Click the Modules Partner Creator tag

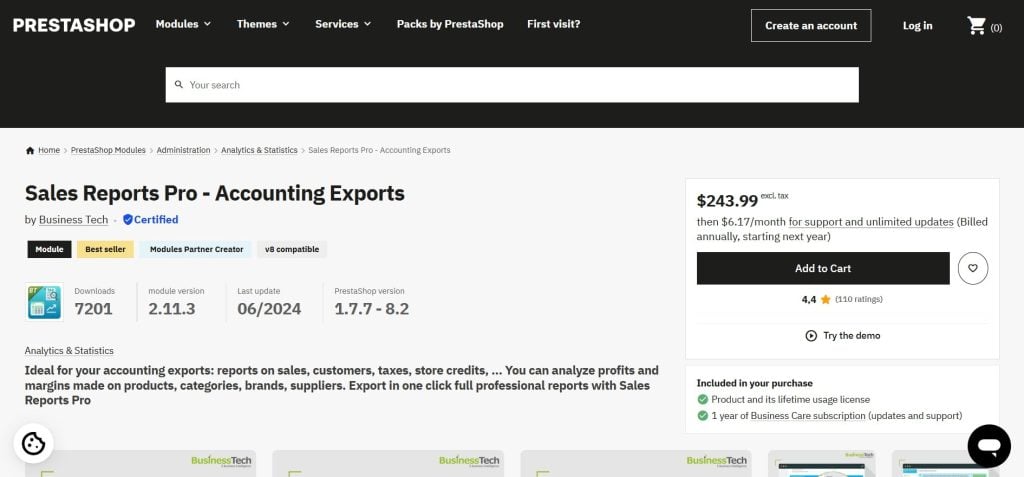tap(196, 250)
